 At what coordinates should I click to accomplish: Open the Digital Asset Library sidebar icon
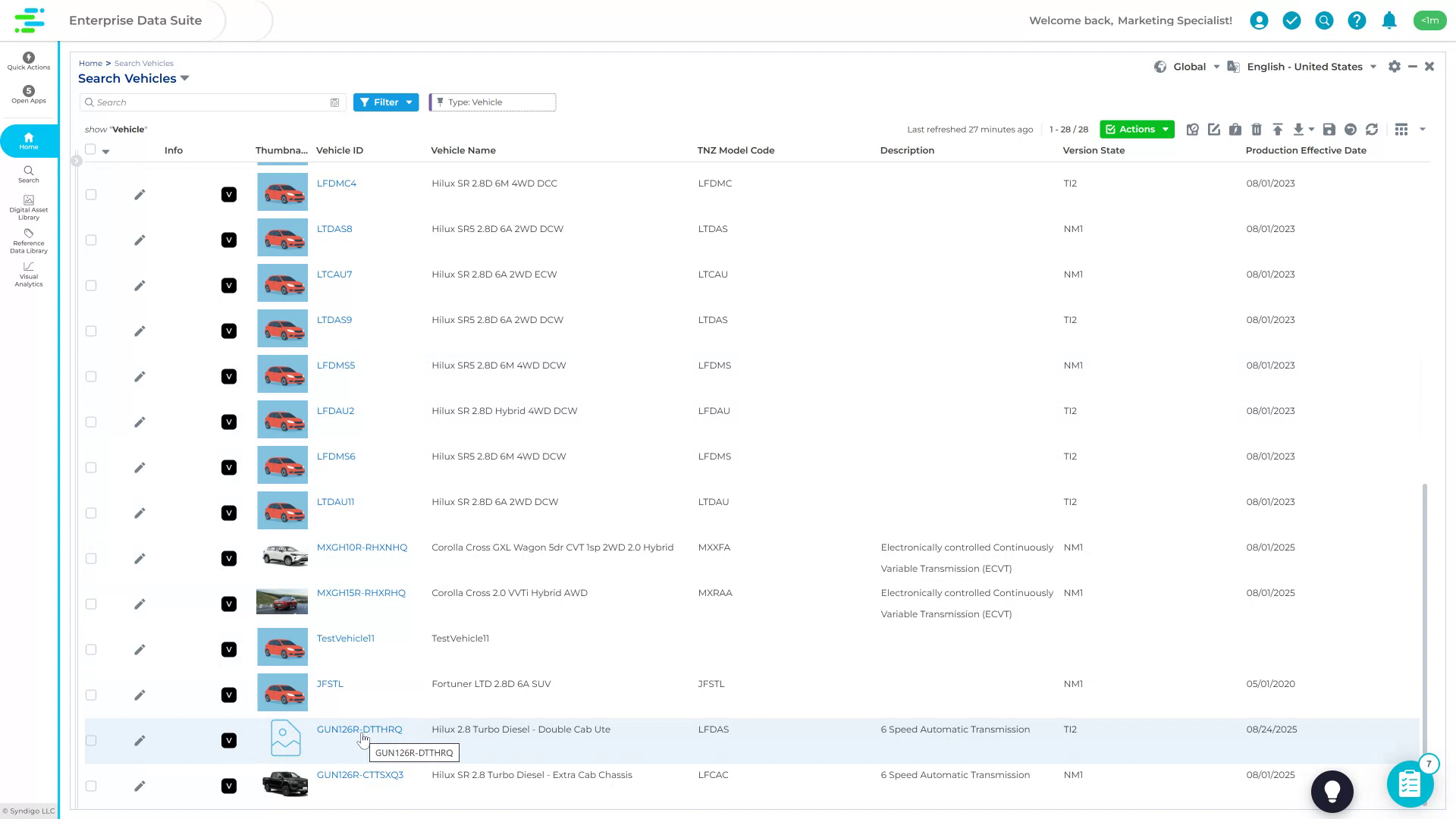coord(28,206)
